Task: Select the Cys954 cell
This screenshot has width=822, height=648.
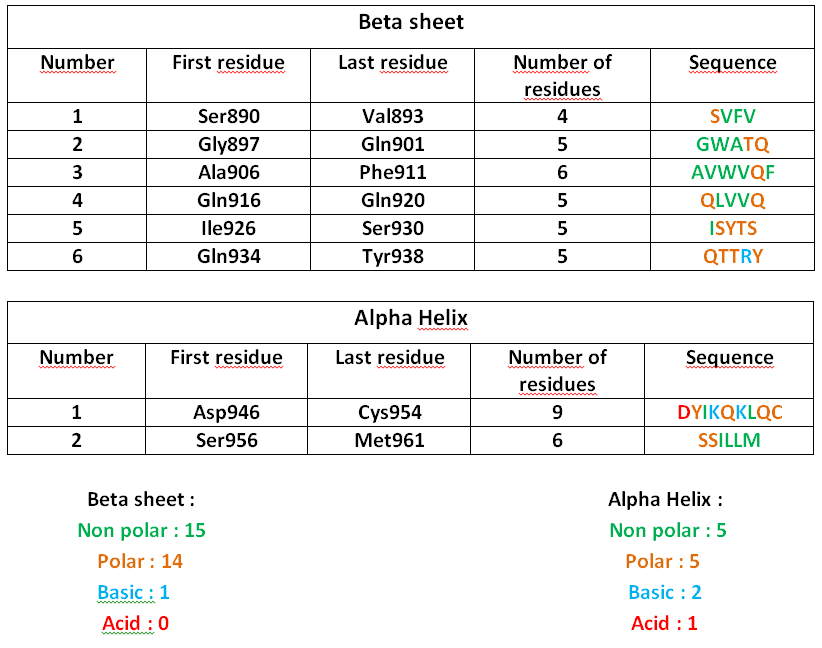Action: (390, 412)
